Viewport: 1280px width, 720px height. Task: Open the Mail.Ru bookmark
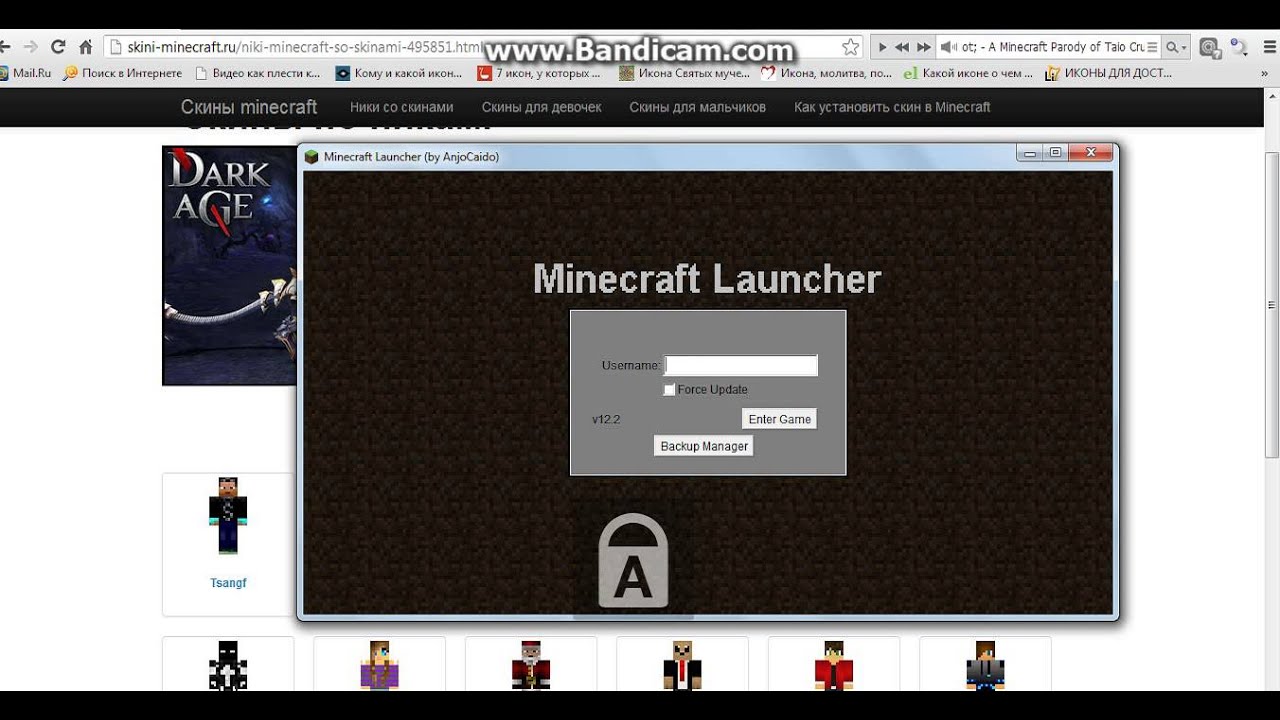25,73
